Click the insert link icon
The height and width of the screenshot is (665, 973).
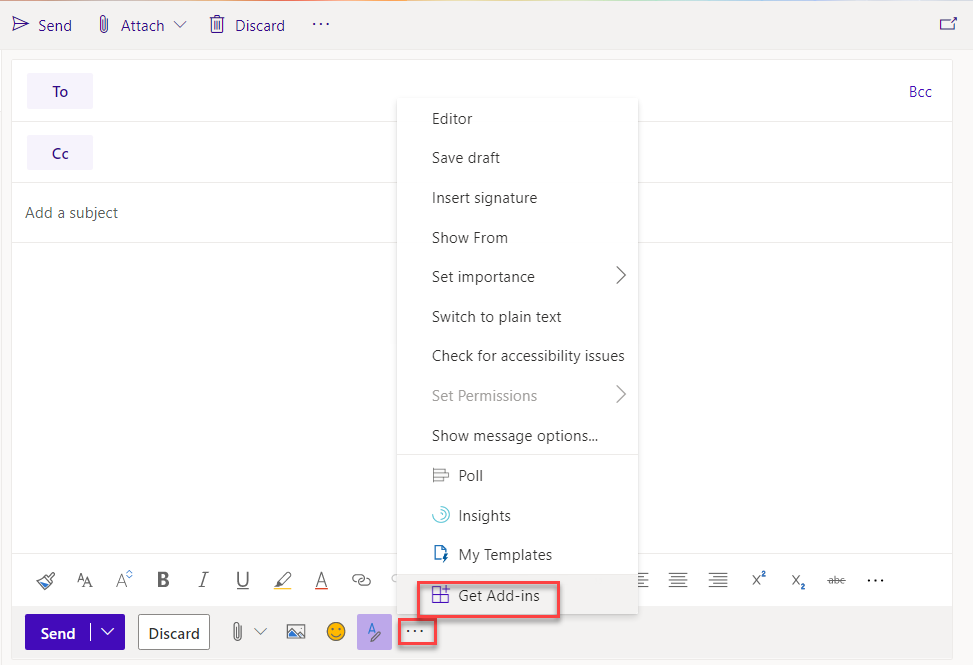[361, 580]
